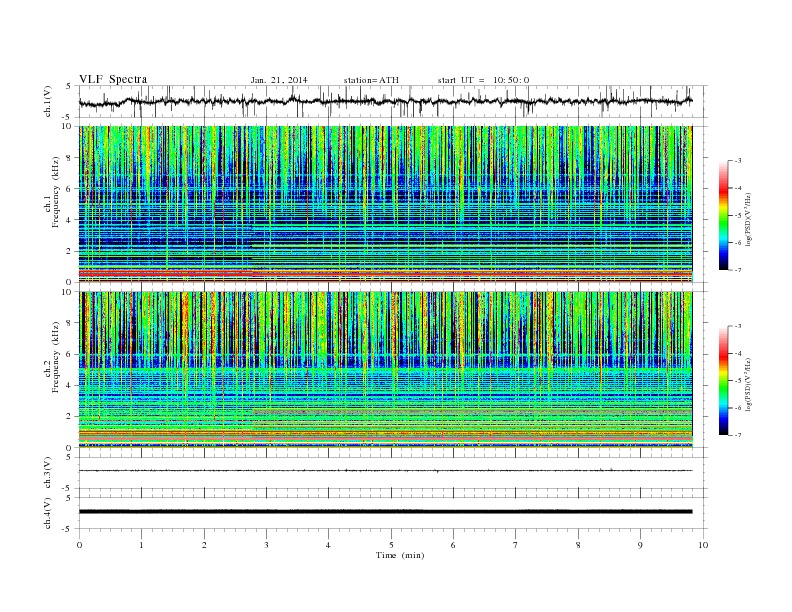This screenshot has height=612, width=792.
Task: Click inside the ch.1 spectrogram panel
Action: [x=386, y=204]
